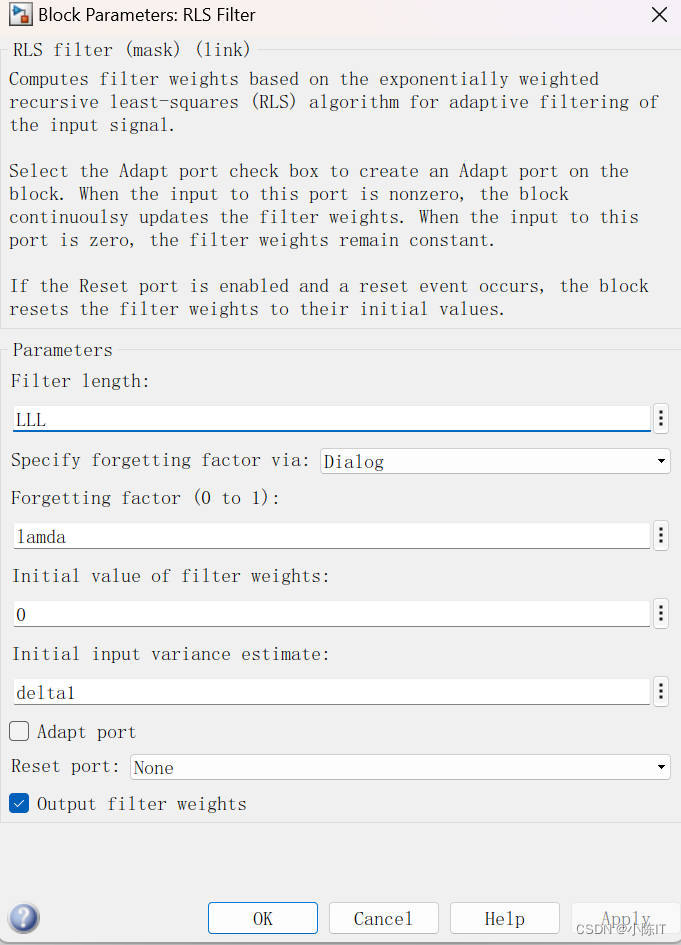Open options menu beside Forgetting factor field

[661, 536]
